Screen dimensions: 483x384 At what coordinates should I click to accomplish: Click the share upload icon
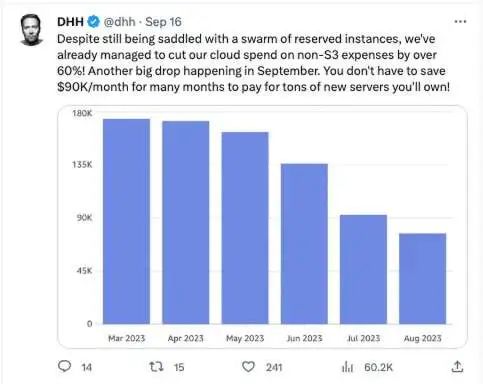coord(457,367)
